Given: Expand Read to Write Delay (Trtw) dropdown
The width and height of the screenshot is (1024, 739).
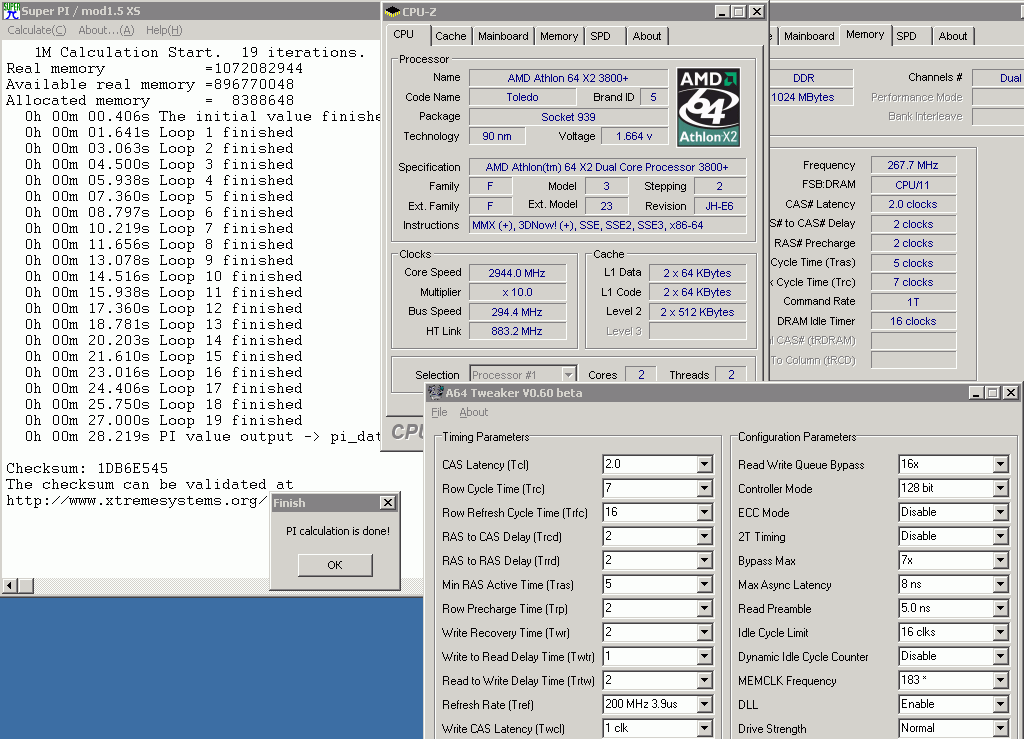Looking at the screenshot, I should [x=704, y=680].
